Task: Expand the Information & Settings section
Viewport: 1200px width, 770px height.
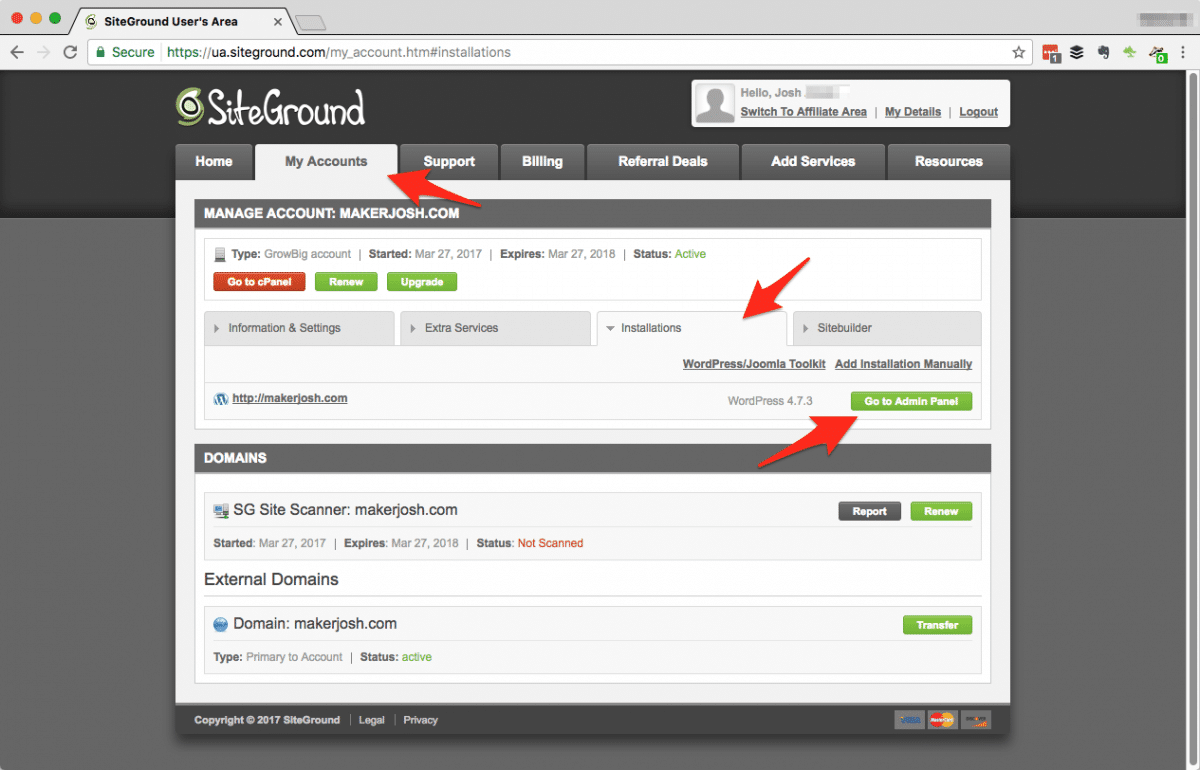Action: pos(299,328)
